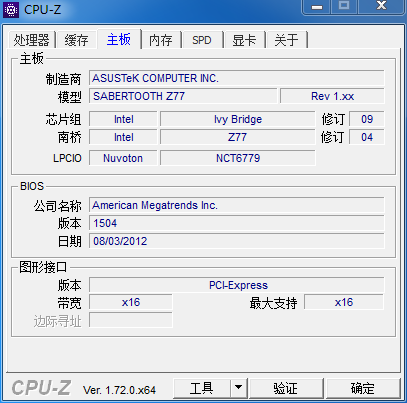The image size is (407, 403).
Task: Click the 公司名称 label
Action: (57, 206)
